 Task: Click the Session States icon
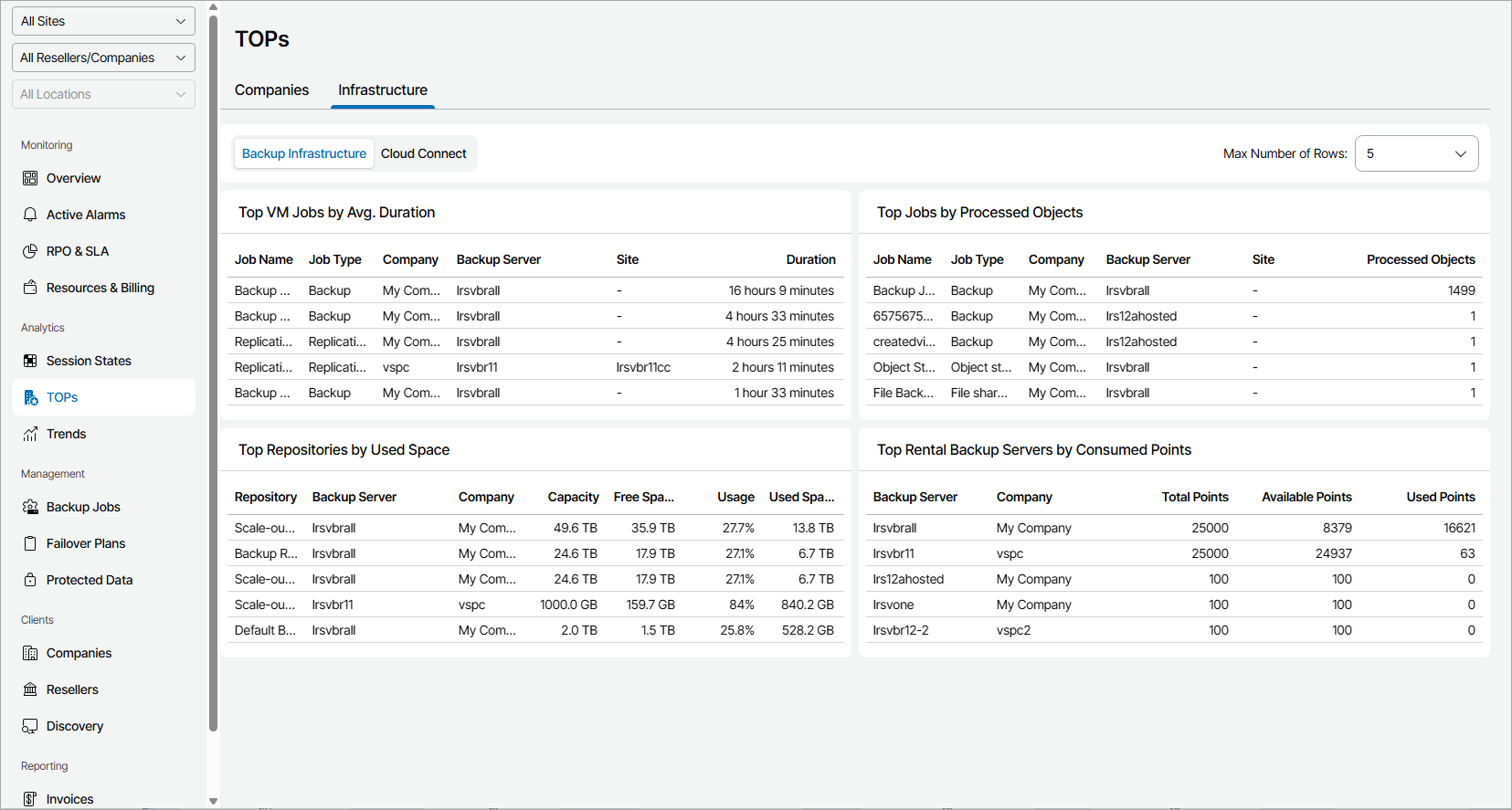point(30,361)
